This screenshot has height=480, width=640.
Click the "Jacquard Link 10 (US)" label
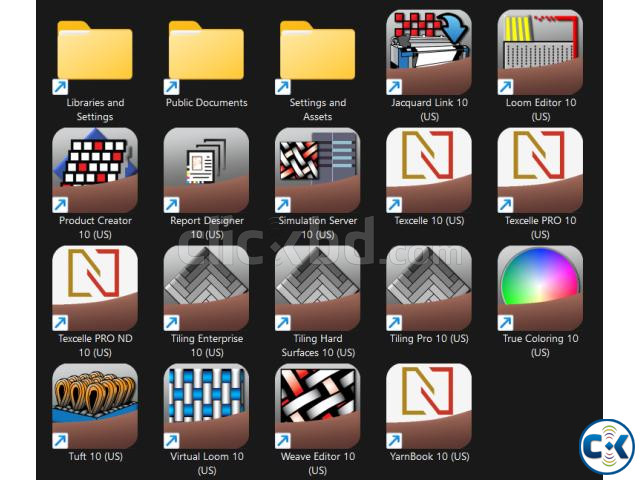click(x=429, y=110)
